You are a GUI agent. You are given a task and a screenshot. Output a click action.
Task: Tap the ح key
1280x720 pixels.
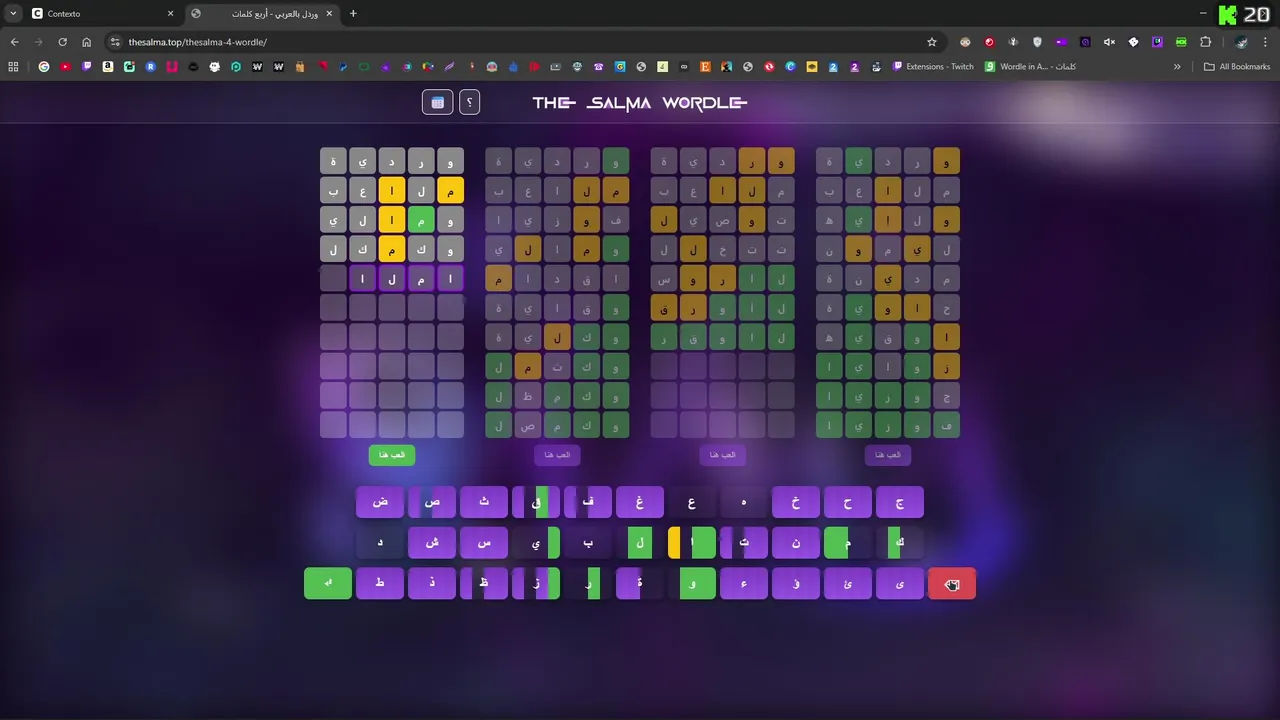click(x=848, y=502)
